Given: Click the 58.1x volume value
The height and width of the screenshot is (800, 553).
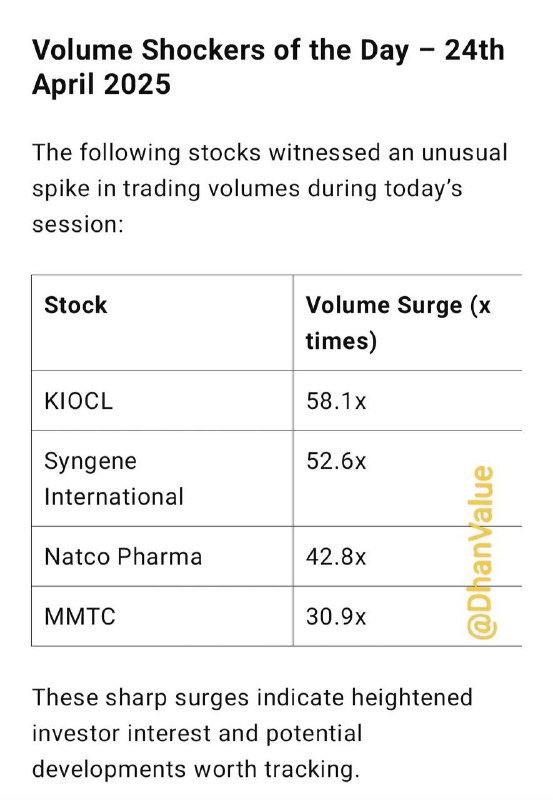Looking at the screenshot, I should pos(336,401).
